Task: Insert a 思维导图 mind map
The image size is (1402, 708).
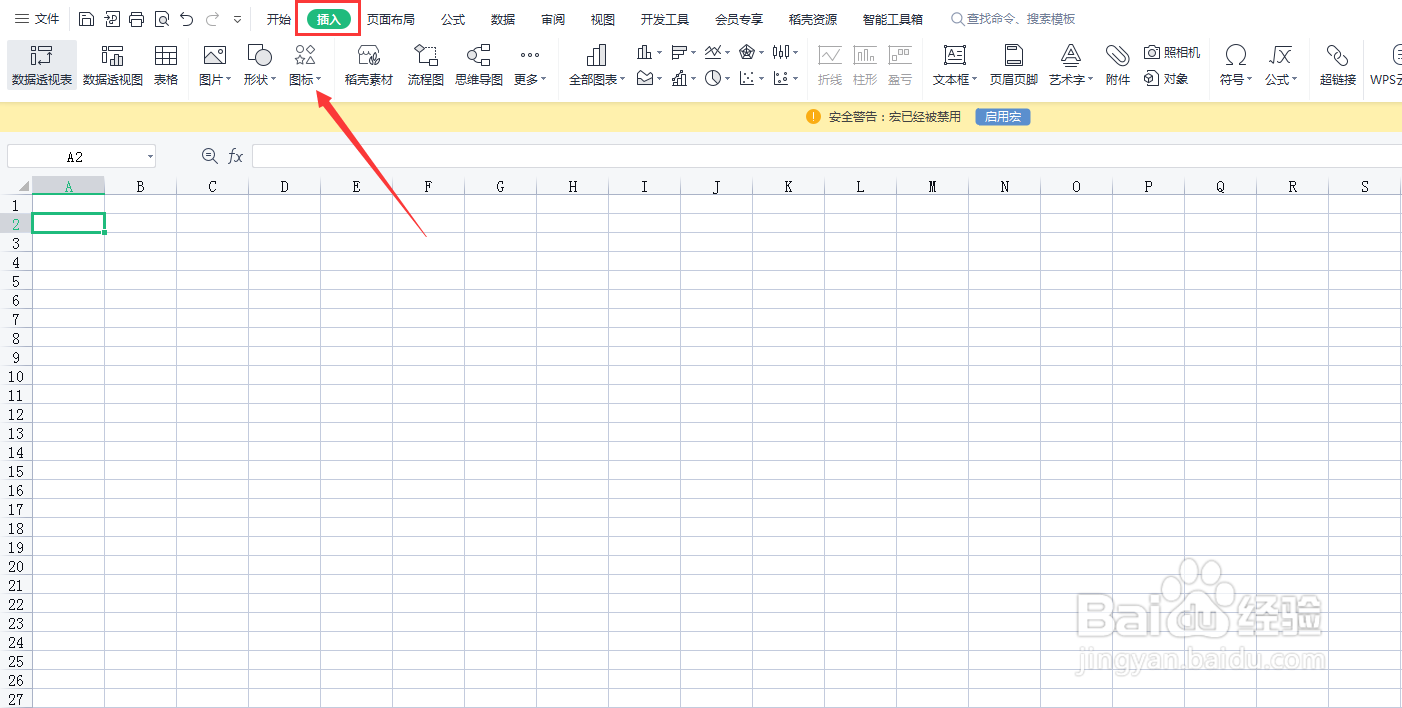Action: (x=479, y=65)
